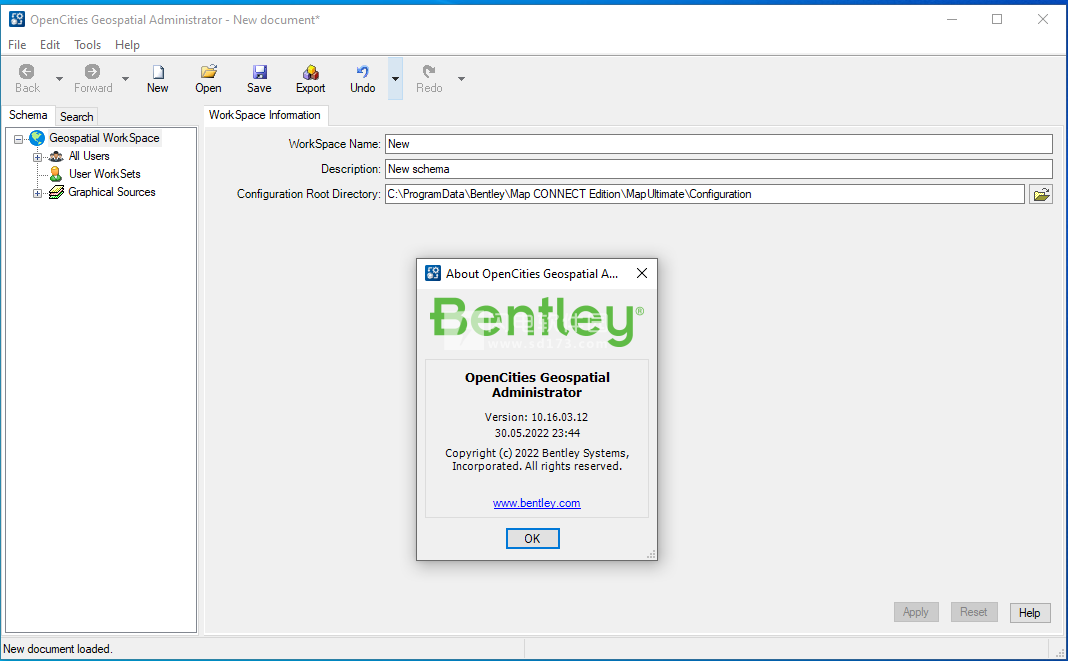Open the www.bentley.com link
1068x661 pixels.
coord(537,503)
